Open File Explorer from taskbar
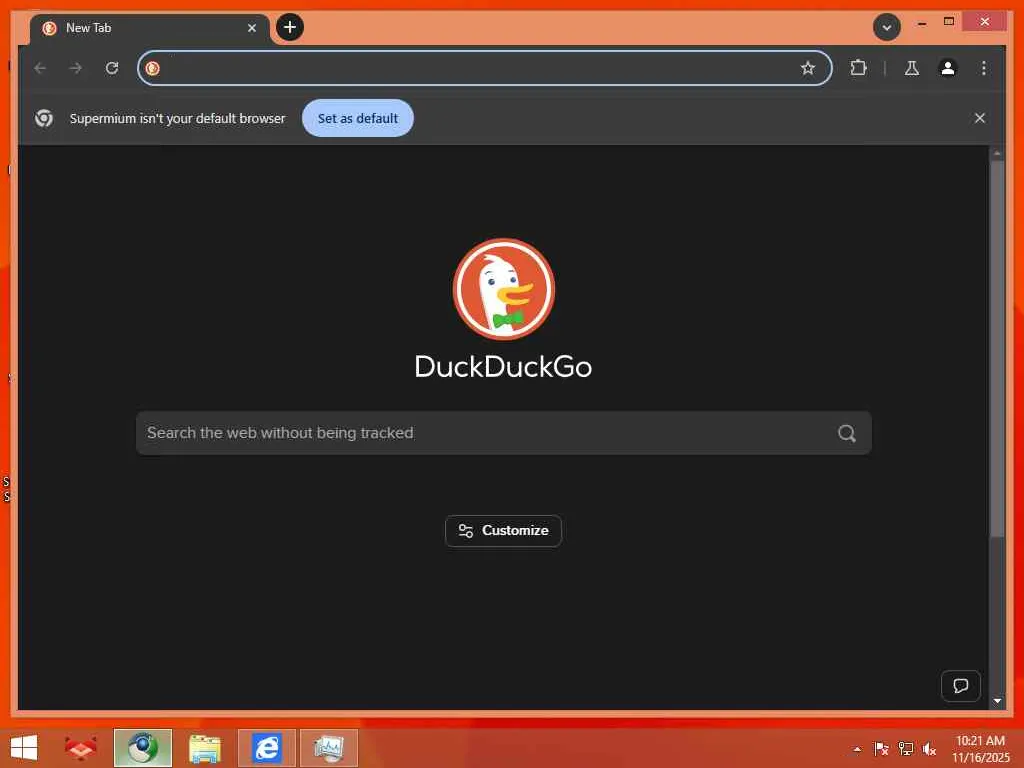 coord(204,748)
